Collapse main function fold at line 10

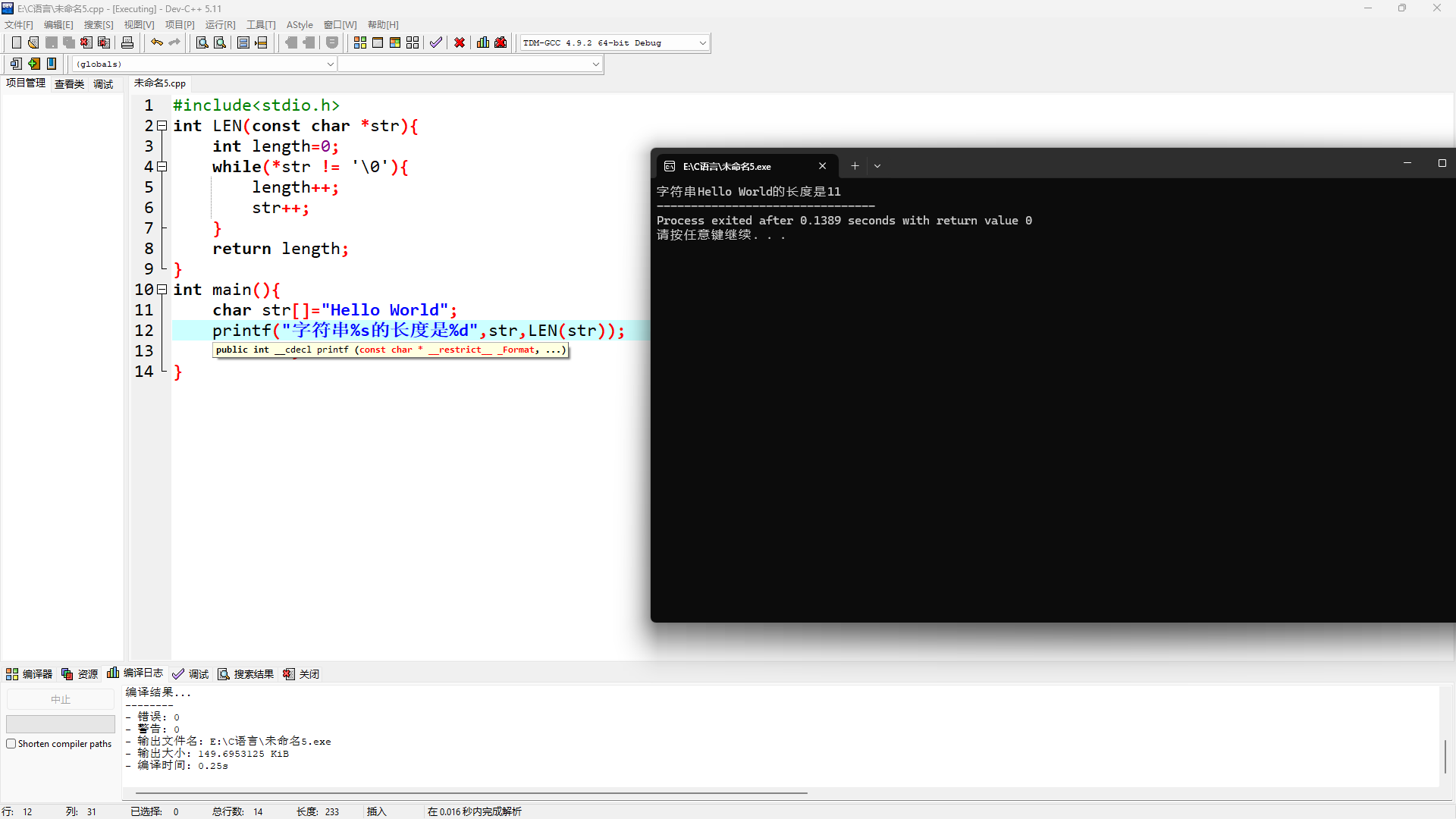tap(162, 290)
